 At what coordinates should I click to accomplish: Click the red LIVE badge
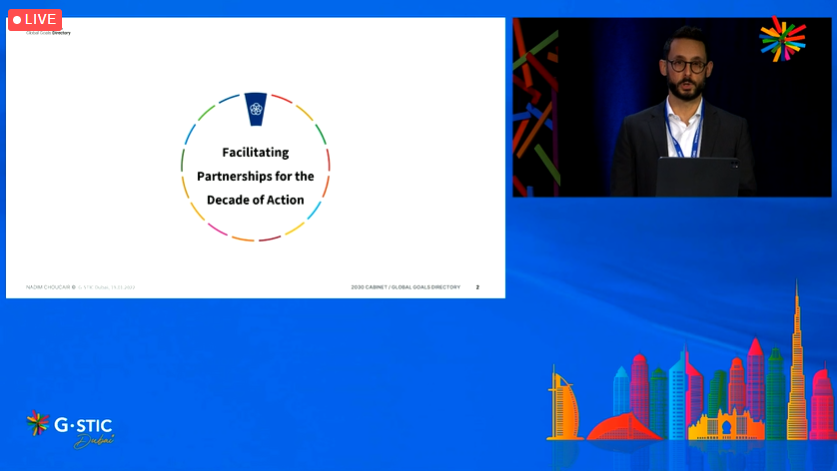coord(35,20)
